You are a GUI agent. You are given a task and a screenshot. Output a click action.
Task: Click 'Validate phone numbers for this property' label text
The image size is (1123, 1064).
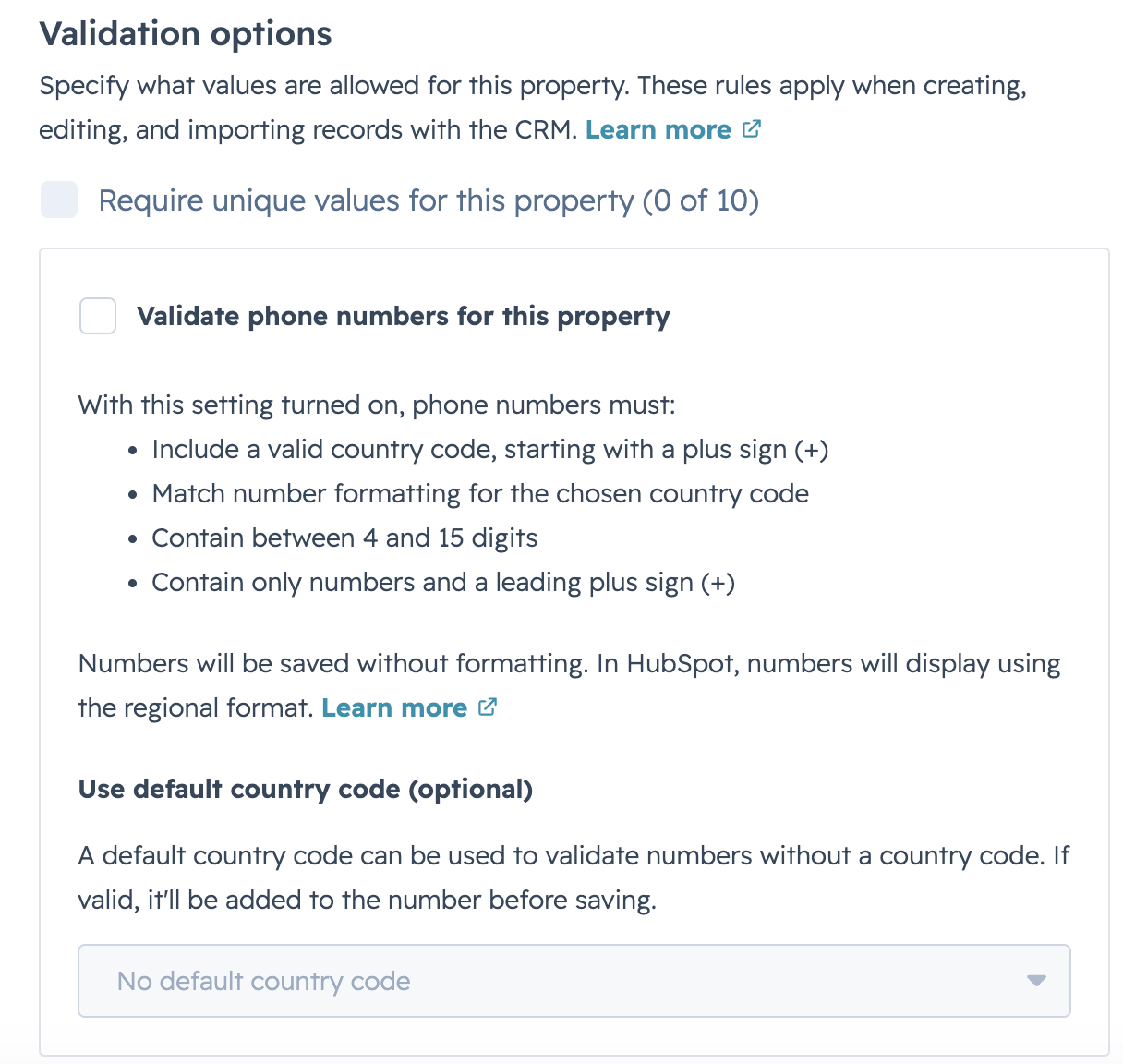tap(404, 316)
